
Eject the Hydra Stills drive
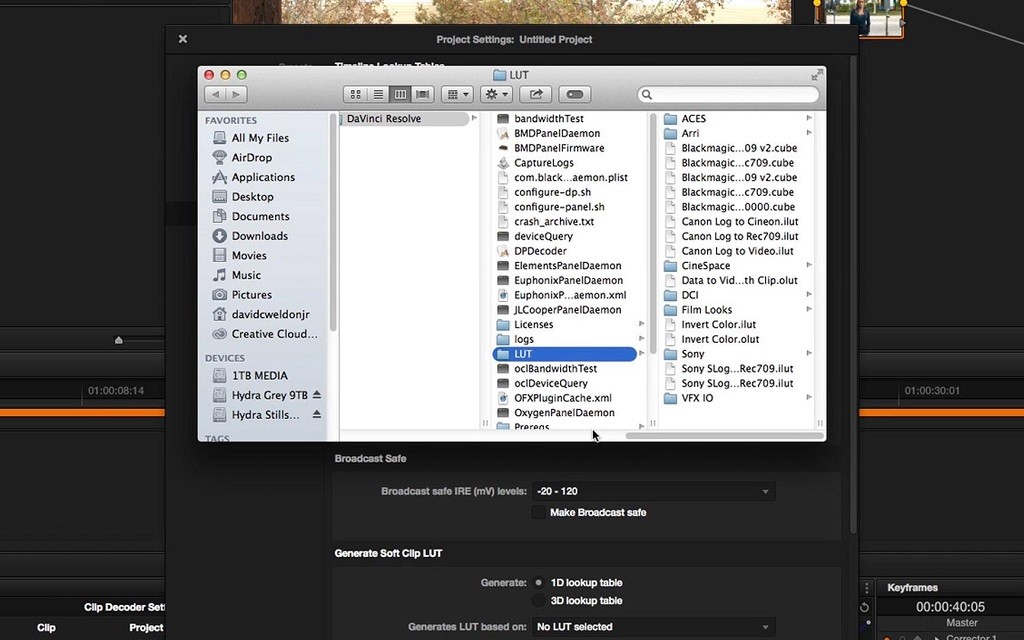317,414
